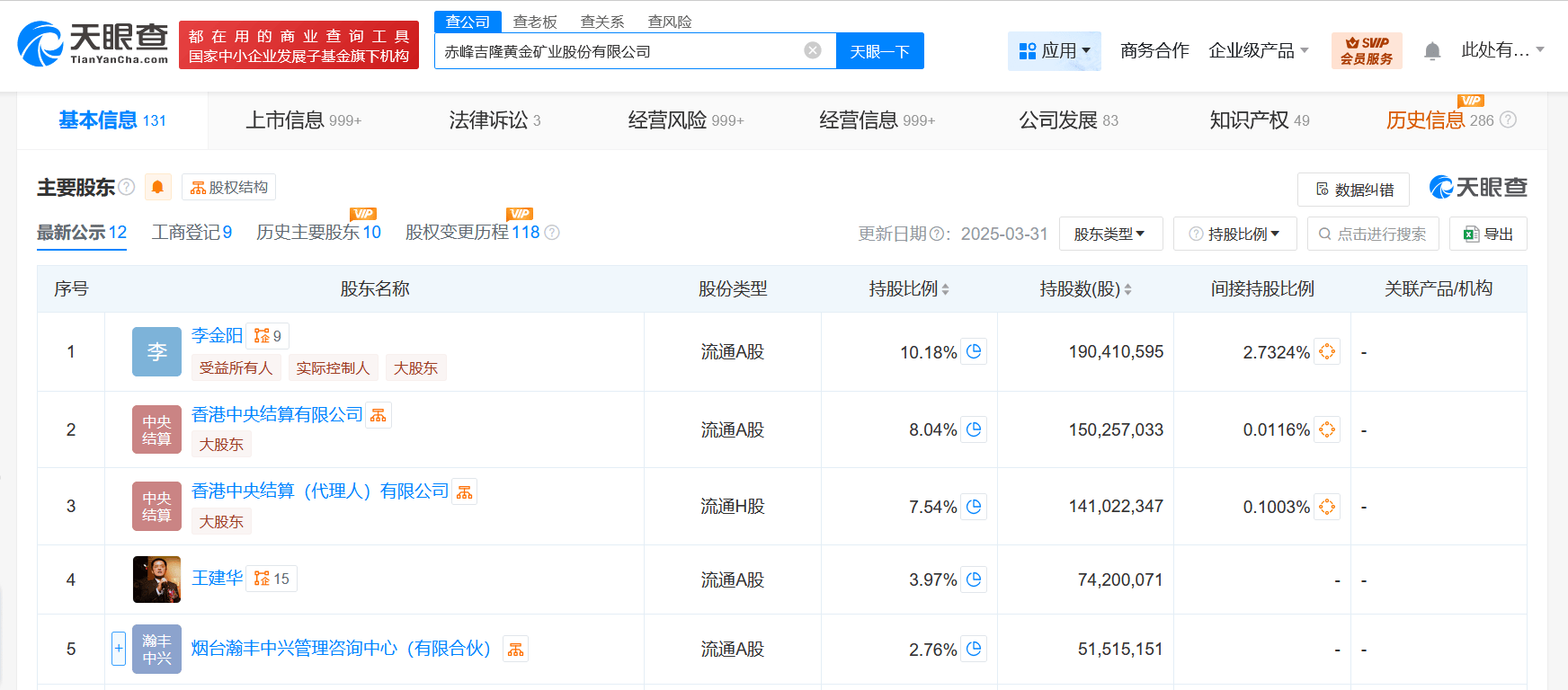This screenshot has height=690, width=1568.
Task: Select the 查老板 search mode tab
Action: [x=535, y=22]
